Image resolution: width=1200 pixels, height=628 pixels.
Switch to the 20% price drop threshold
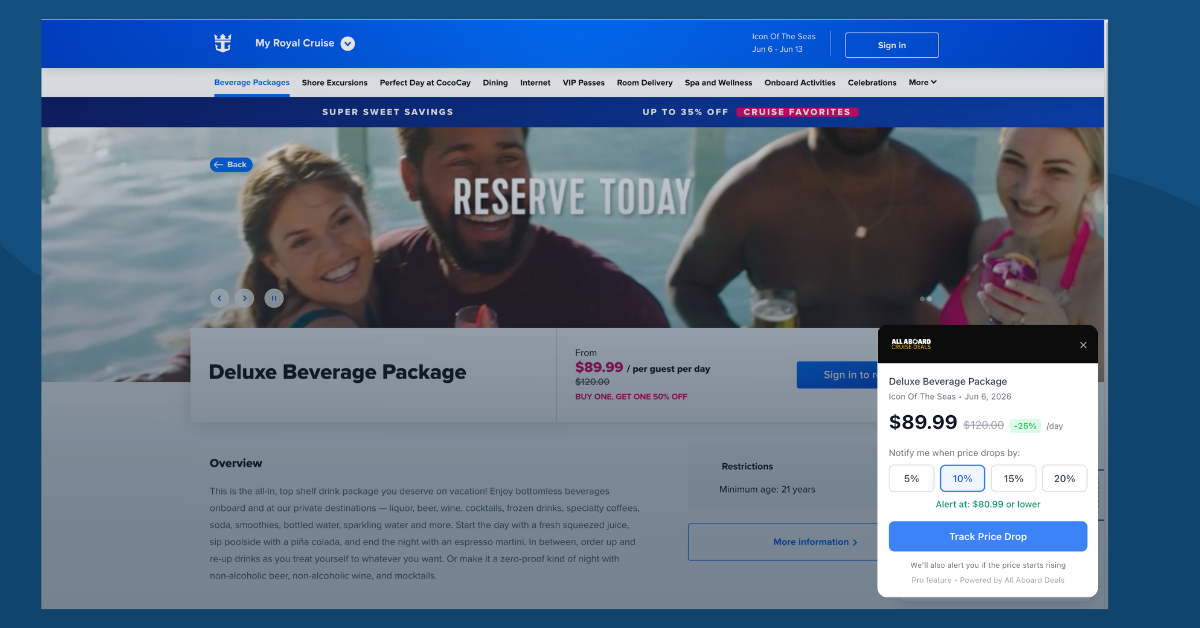coord(1064,478)
